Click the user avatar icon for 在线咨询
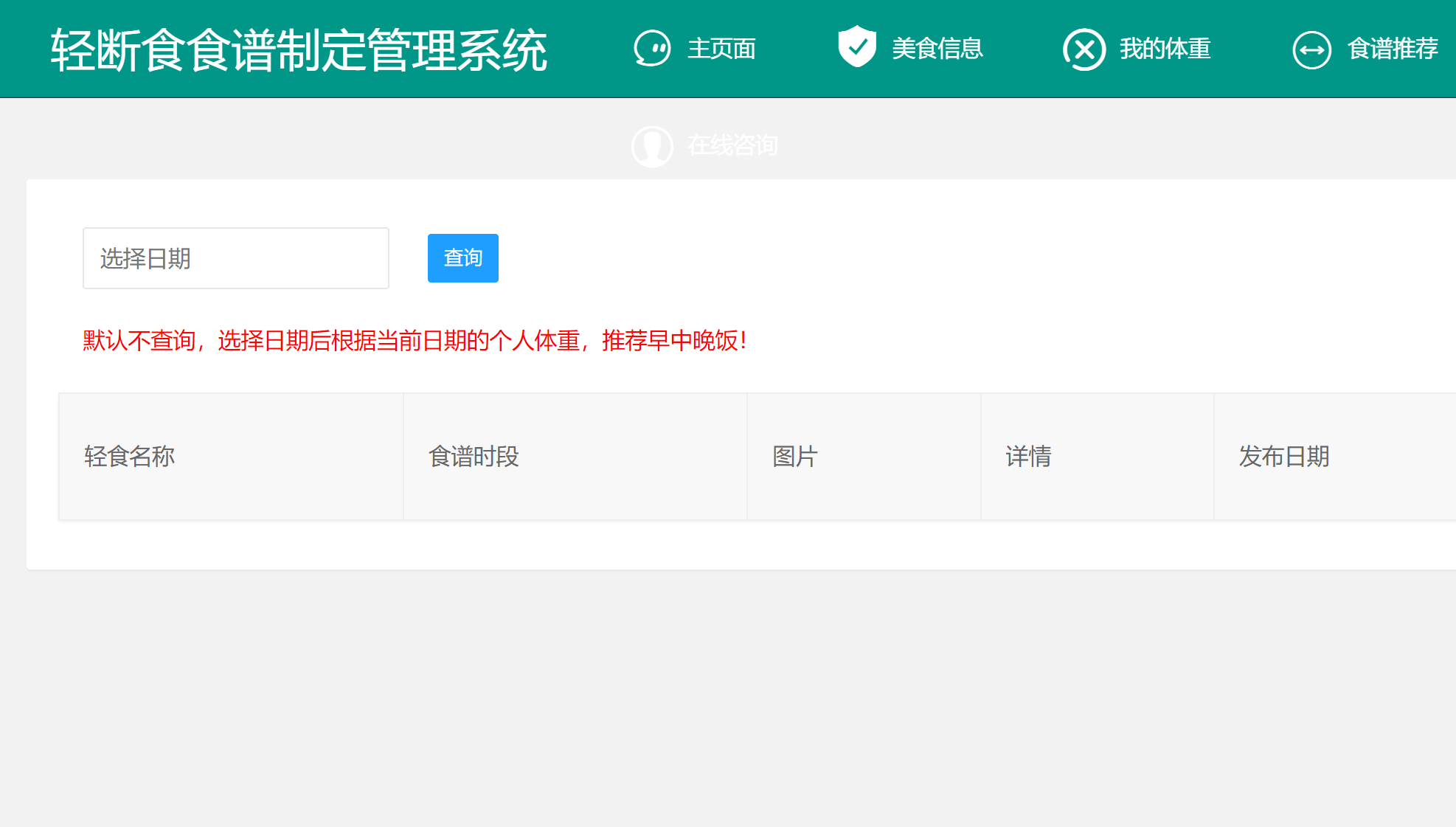Image resolution: width=1456 pixels, height=827 pixels. pyautogui.click(x=652, y=145)
